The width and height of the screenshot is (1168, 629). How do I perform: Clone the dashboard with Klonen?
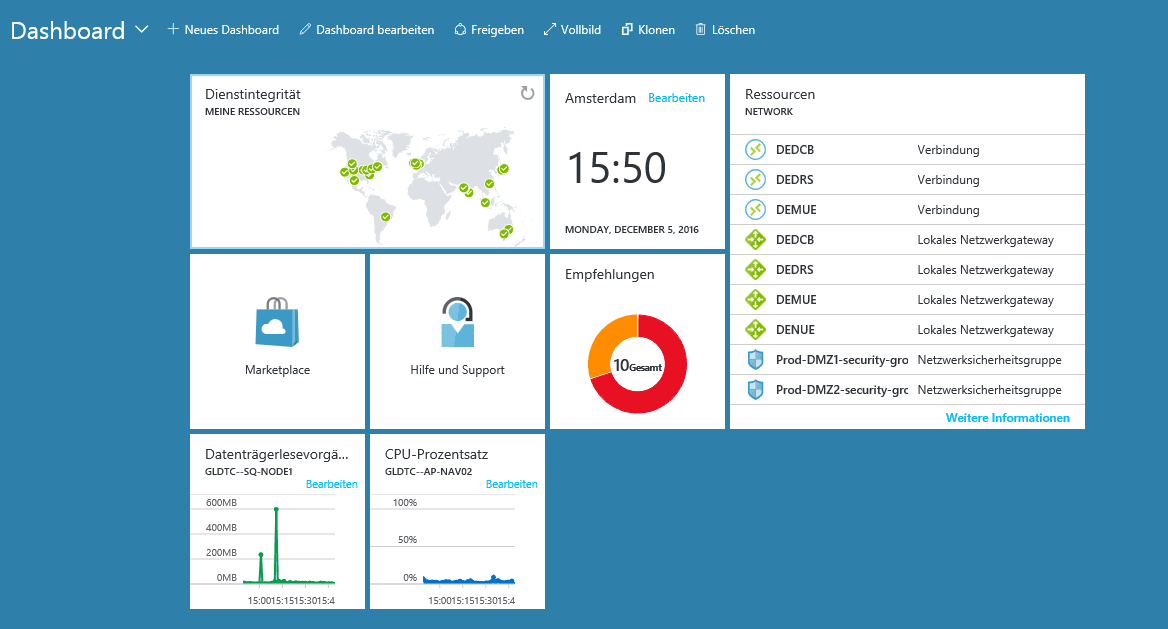(647, 30)
